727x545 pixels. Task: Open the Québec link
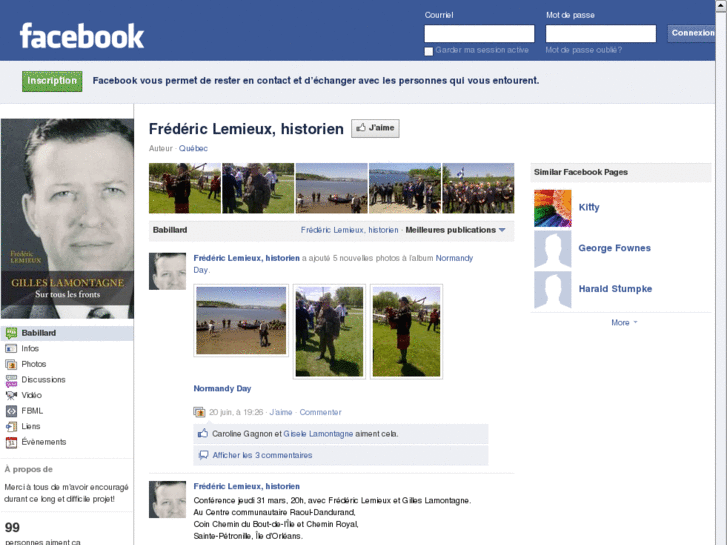pos(193,148)
